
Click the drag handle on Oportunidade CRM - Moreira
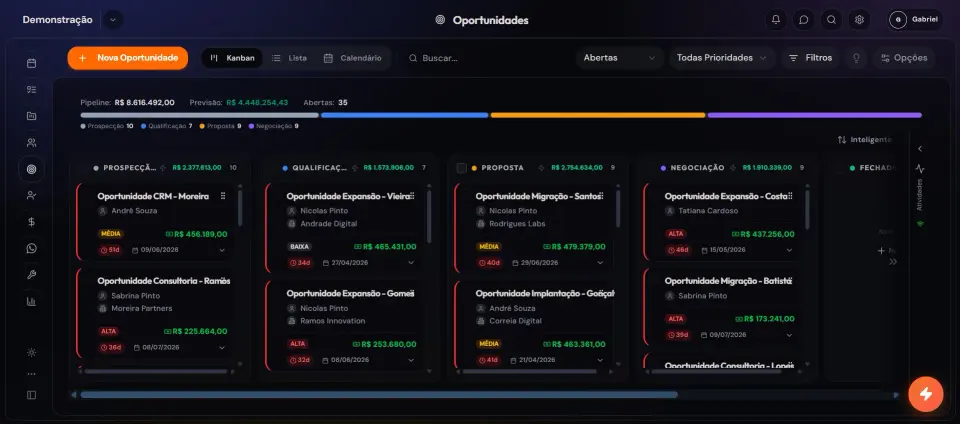[x=223, y=196]
